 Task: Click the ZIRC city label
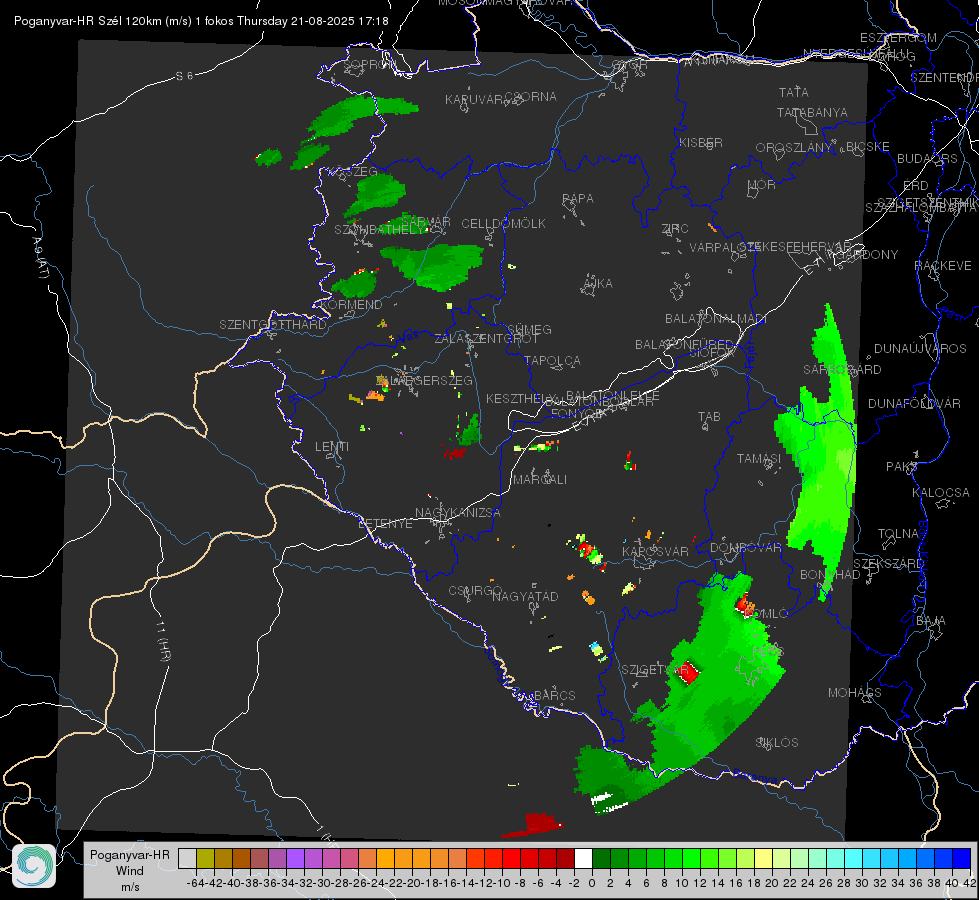tap(675, 229)
